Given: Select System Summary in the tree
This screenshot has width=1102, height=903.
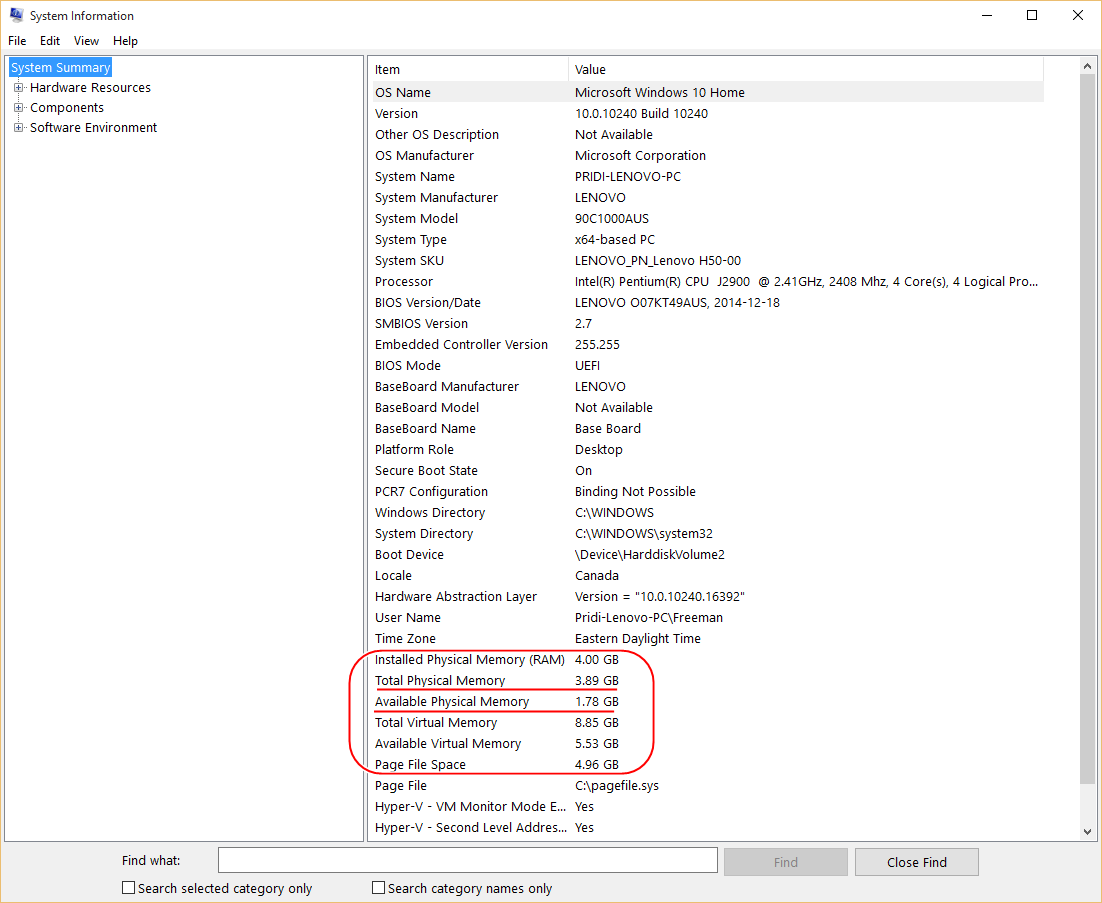Looking at the screenshot, I should 60,67.
